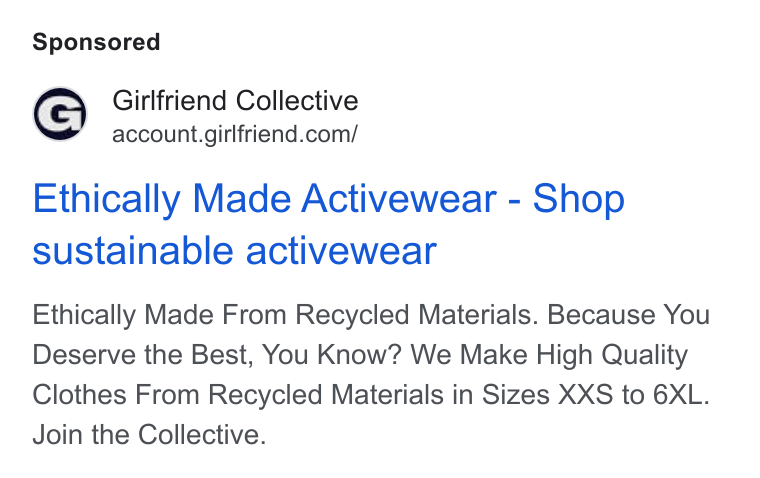Click the word 'Collective' in the advertiser name
Image resolution: width=760 pixels, height=478 pixels.
(x=297, y=101)
